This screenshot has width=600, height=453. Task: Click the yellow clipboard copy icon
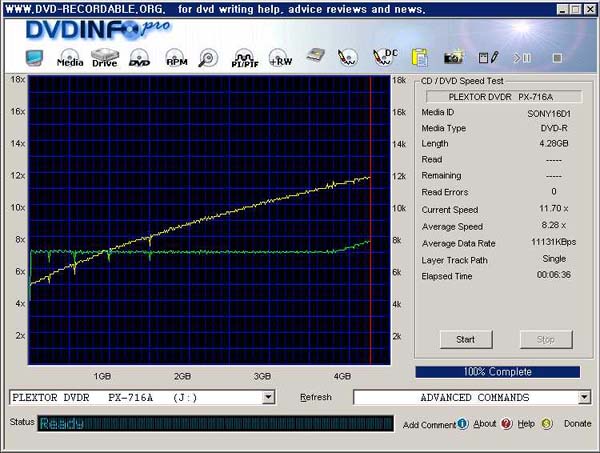(419, 59)
